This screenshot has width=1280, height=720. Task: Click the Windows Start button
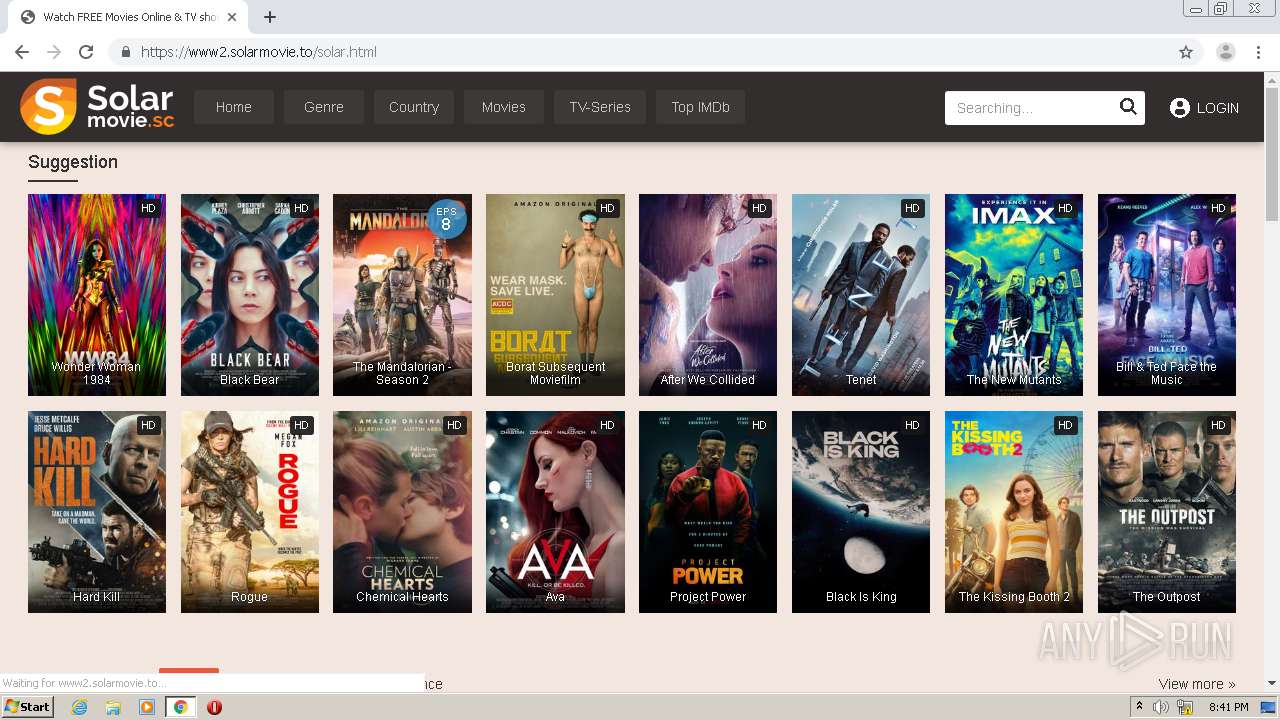28,707
